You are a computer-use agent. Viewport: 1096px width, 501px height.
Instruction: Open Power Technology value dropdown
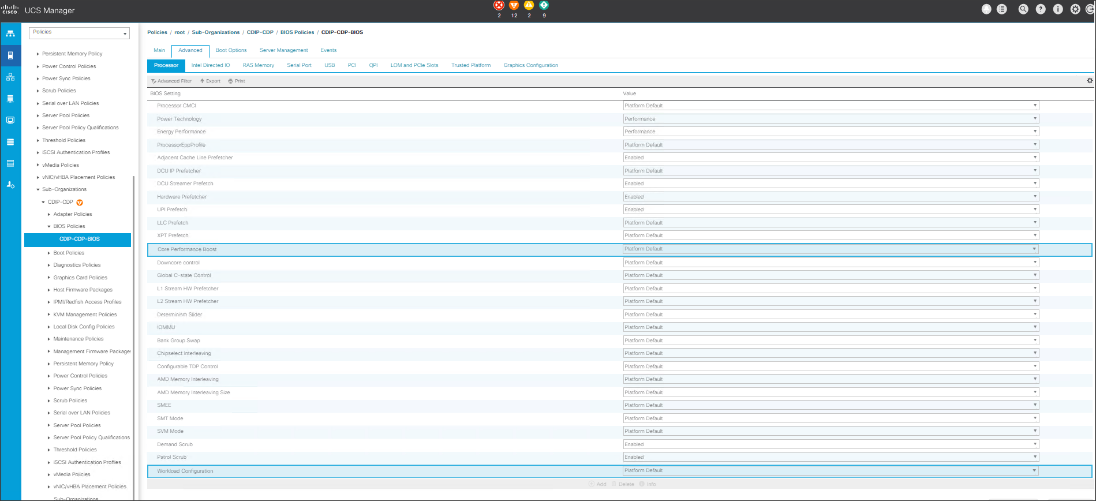(830, 119)
